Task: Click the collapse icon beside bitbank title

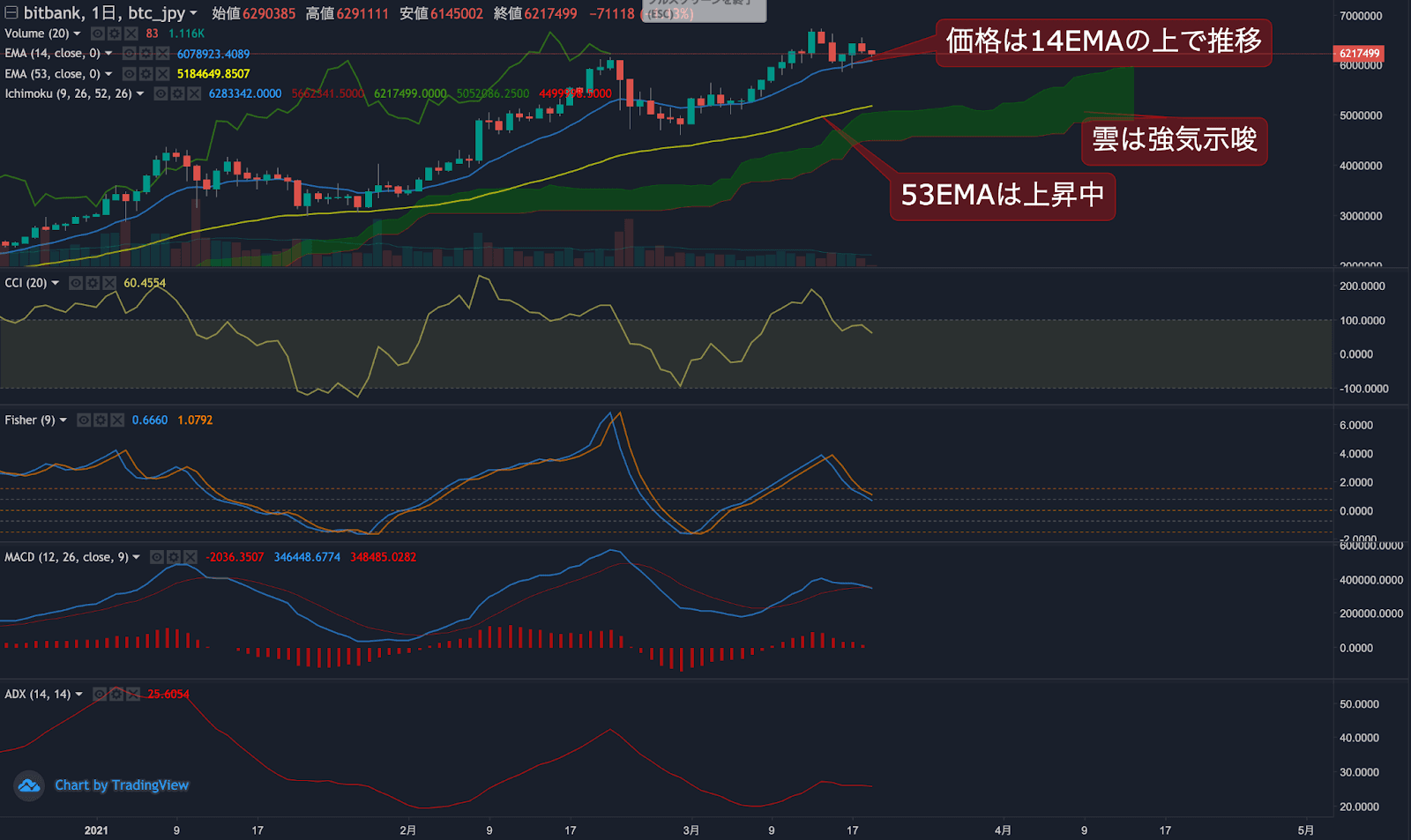Action: 11,13
